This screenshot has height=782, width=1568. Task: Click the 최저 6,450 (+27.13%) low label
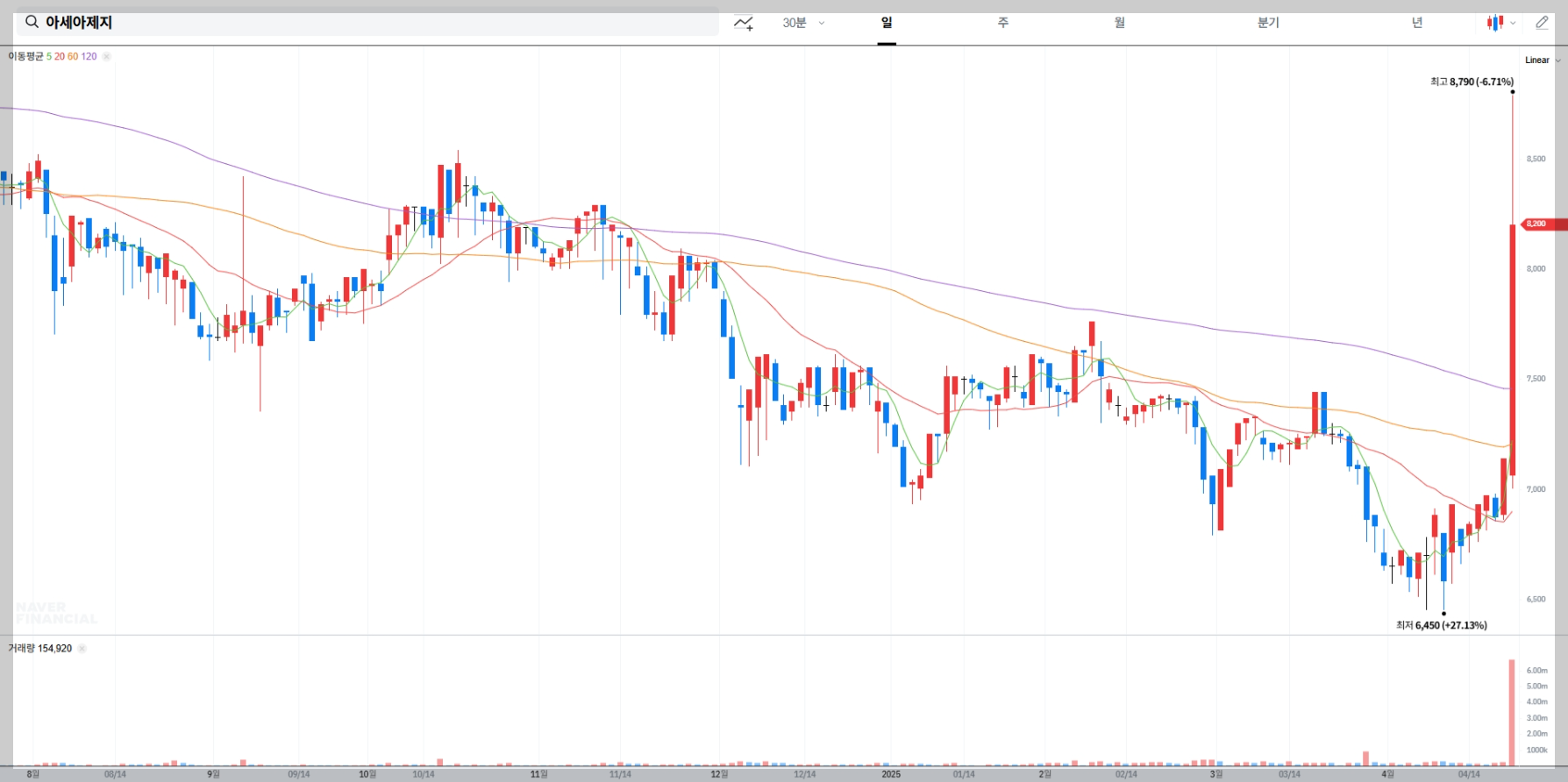[1442, 625]
